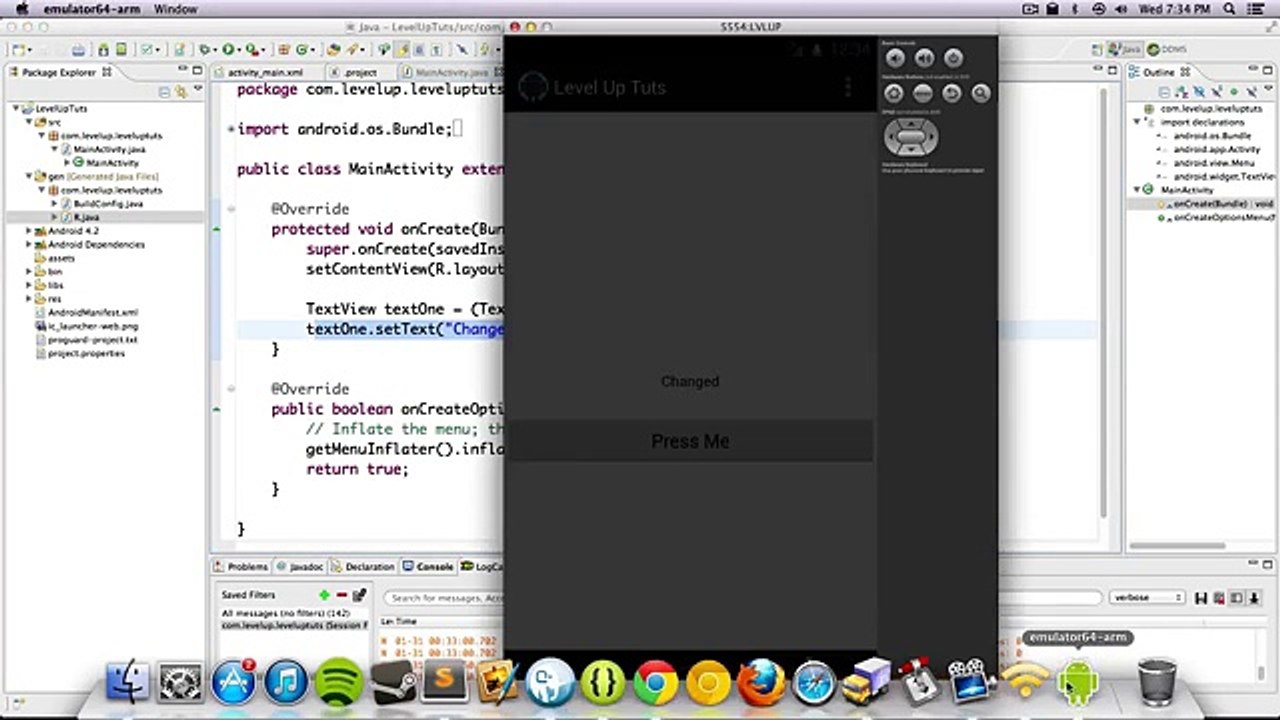Expand the bin folder
Screen dimensions: 1280x720
[x=29, y=271]
